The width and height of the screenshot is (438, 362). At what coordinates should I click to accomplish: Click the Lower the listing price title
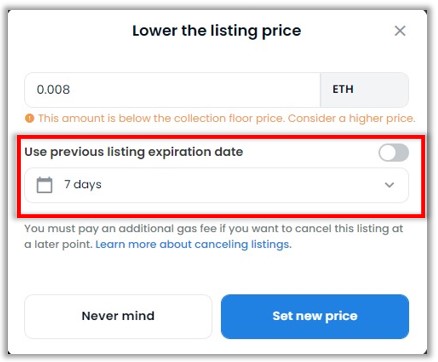217,31
